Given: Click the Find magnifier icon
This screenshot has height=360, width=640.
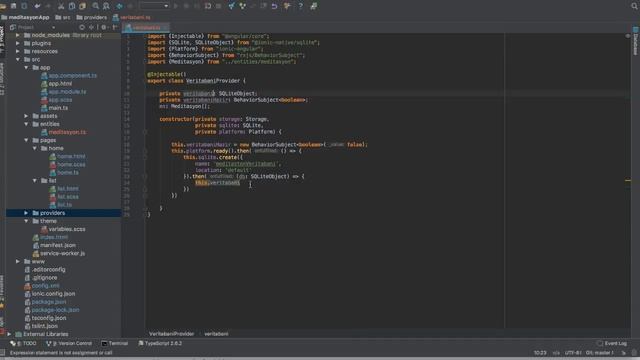Looking at the screenshot, I should point(96,6).
